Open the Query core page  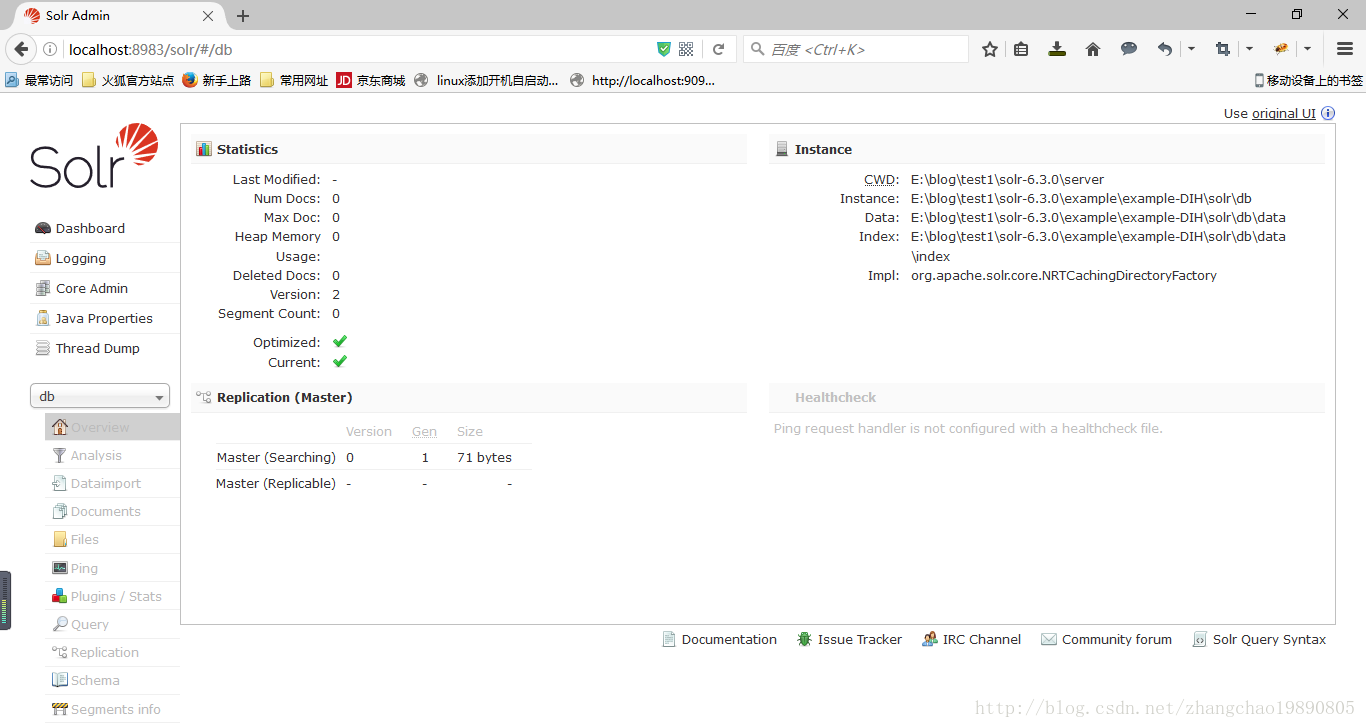click(x=89, y=624)
